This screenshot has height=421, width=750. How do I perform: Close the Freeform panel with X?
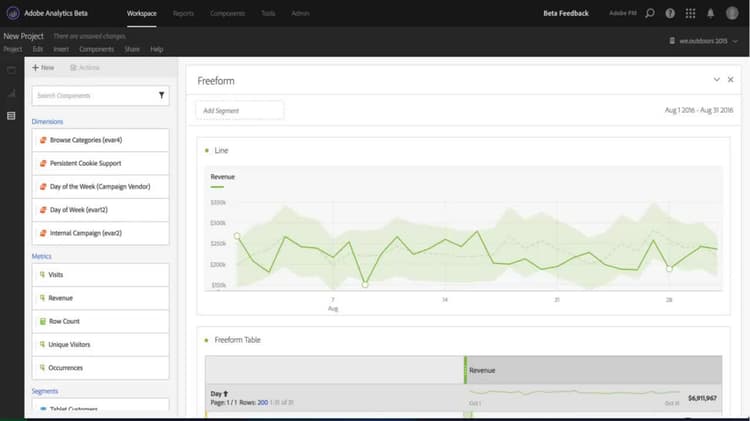pyautogui.click(x=730, y=79)
